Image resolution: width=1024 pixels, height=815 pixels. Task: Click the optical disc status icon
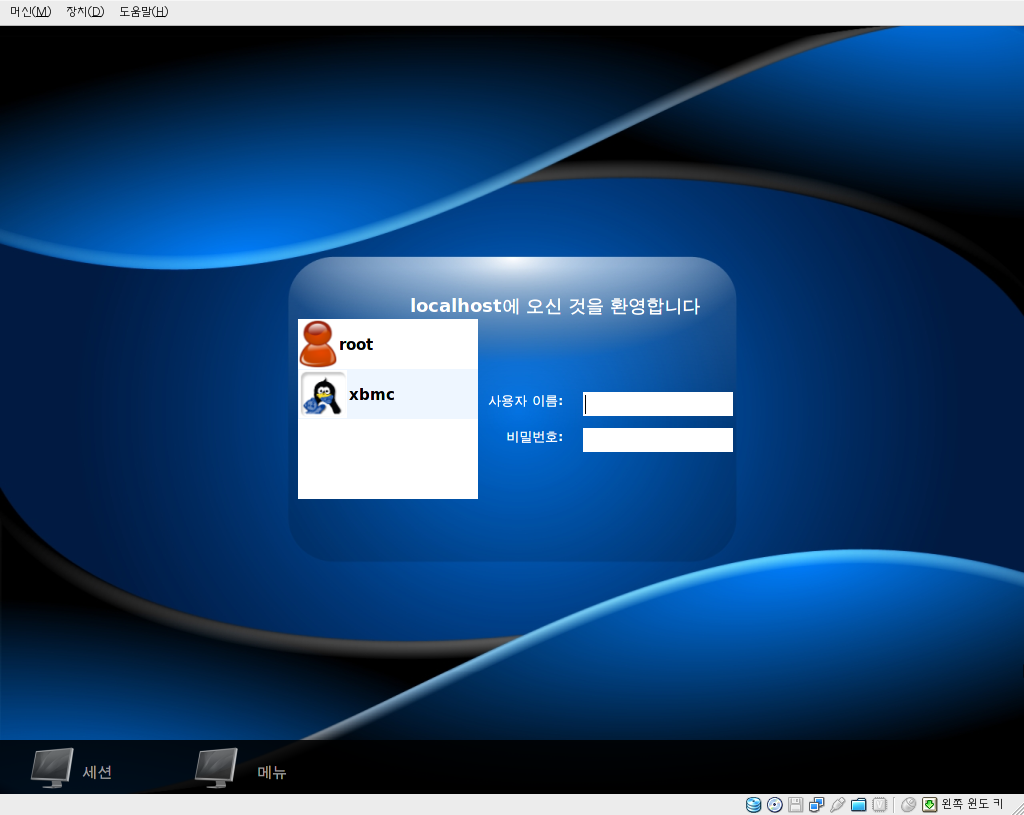coord(775,805)
